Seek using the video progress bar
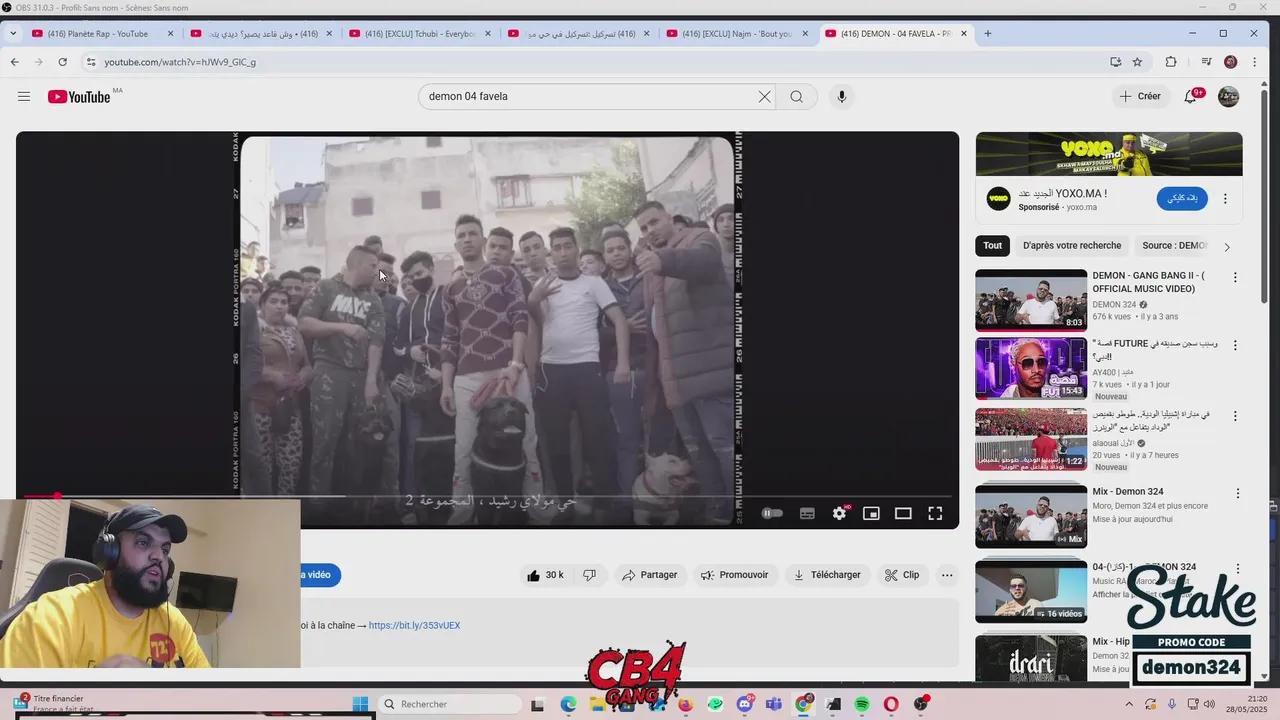Viewport: 1280px width, 720px height. click(488, 496)
